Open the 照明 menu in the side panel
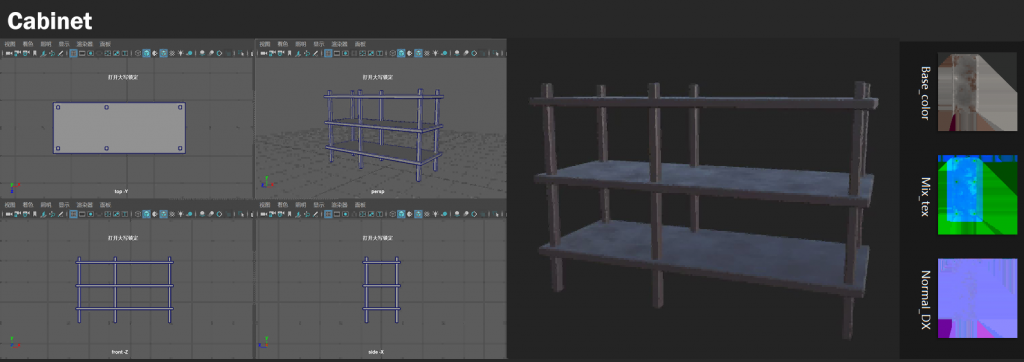 tap(300, 205)
